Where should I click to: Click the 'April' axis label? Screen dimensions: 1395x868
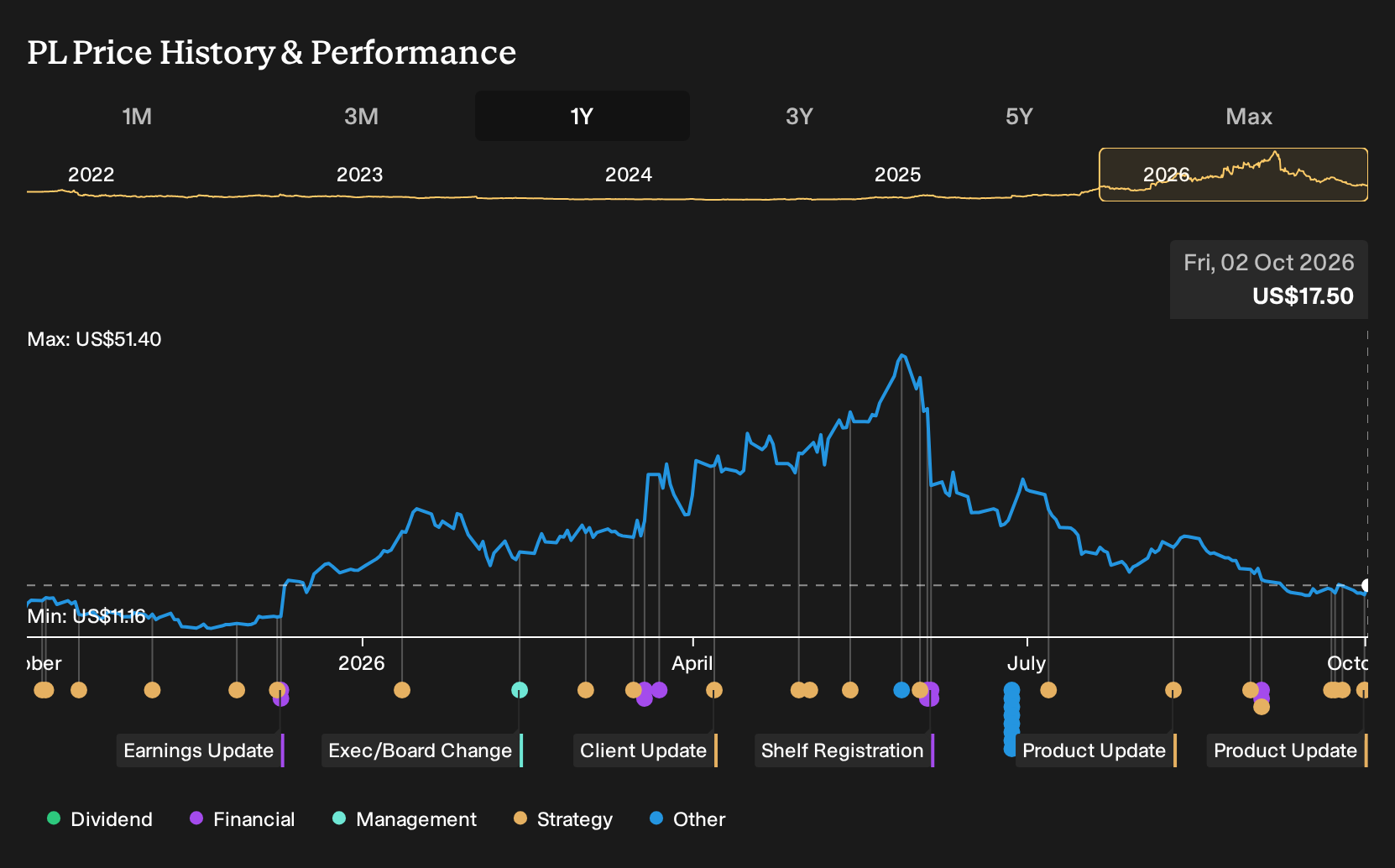pos(692,663)
